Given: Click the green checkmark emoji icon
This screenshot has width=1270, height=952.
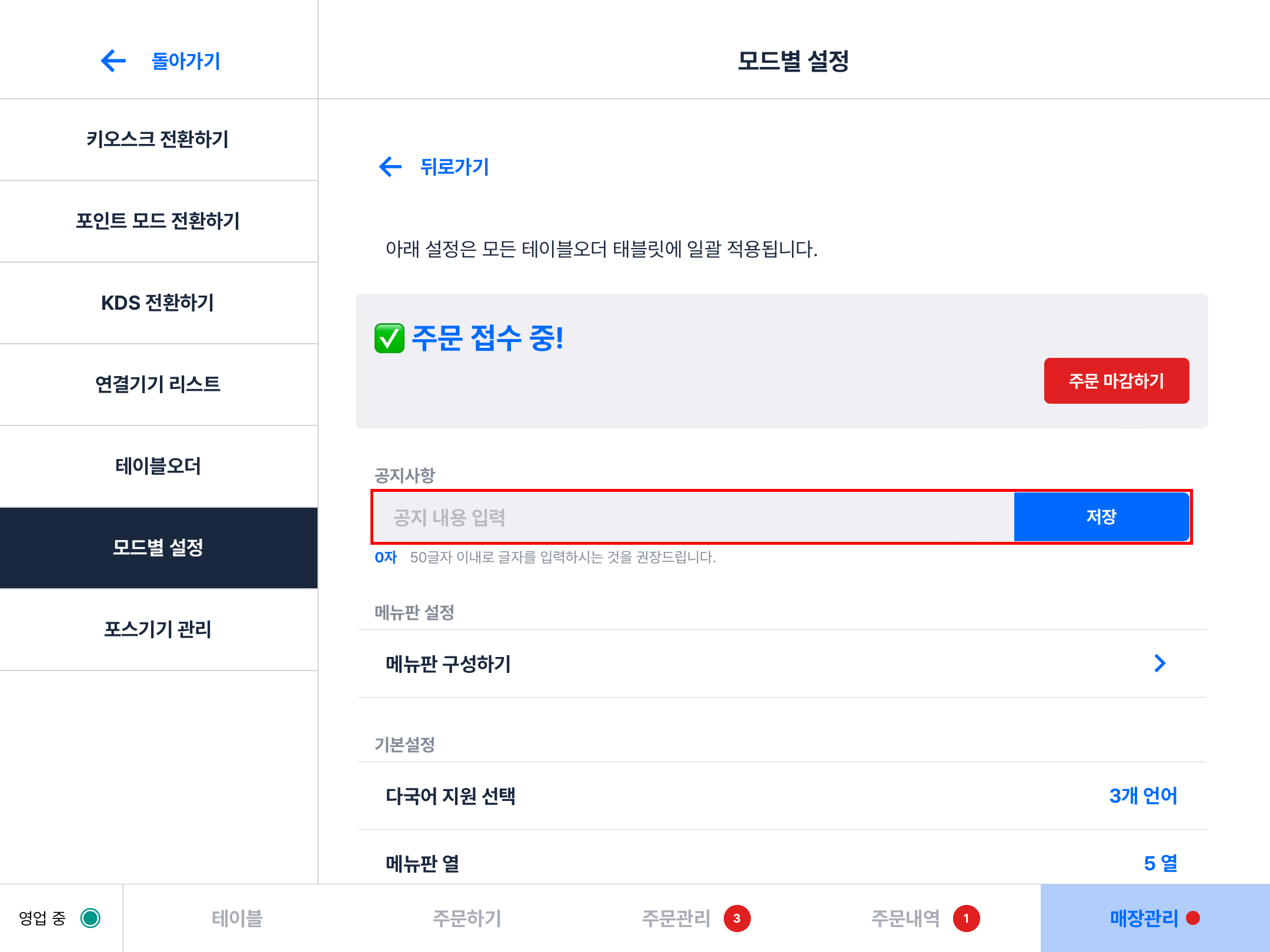Looking at the screenshot, I should pos(389,338).
